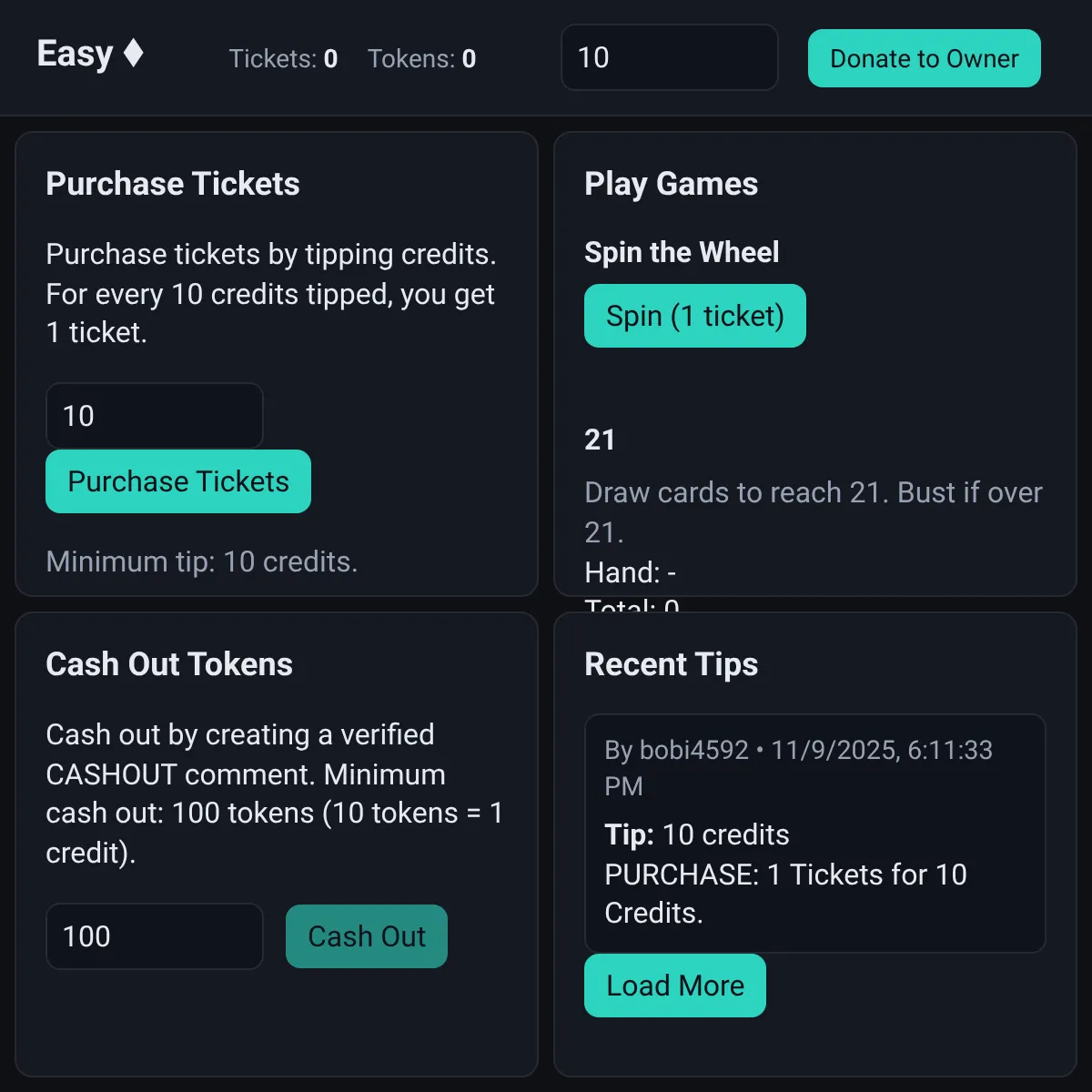Click the Recent Tips heading
Image resolution: width=1092 pixels, height=1092 pixels.
(x=671, y=664)
